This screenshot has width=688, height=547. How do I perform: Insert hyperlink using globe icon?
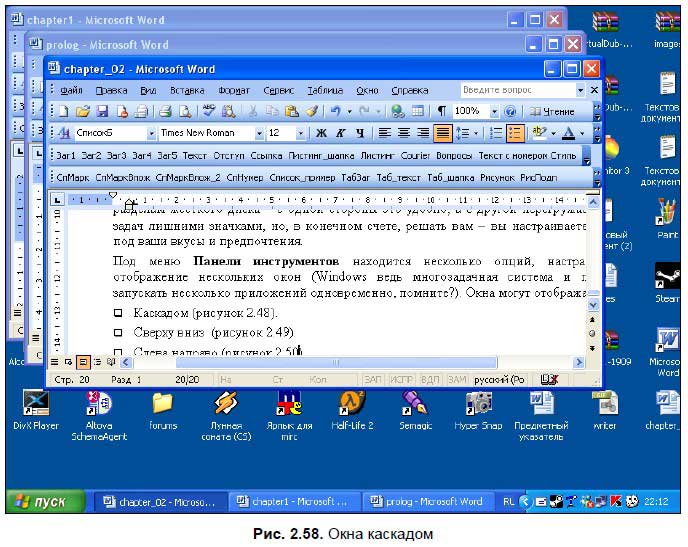(x=398, y=111)
